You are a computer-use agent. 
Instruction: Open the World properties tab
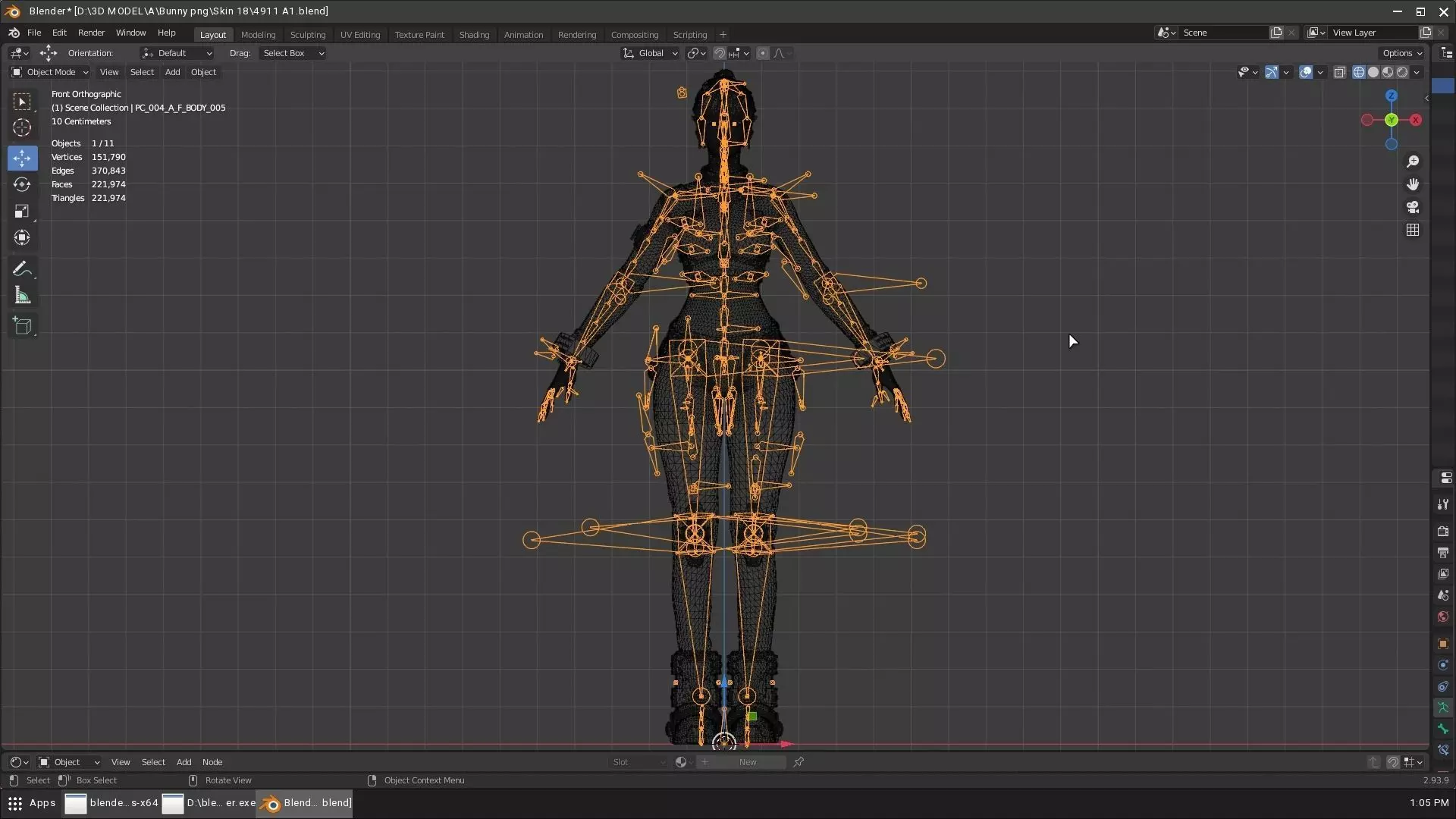[1443, 616]
